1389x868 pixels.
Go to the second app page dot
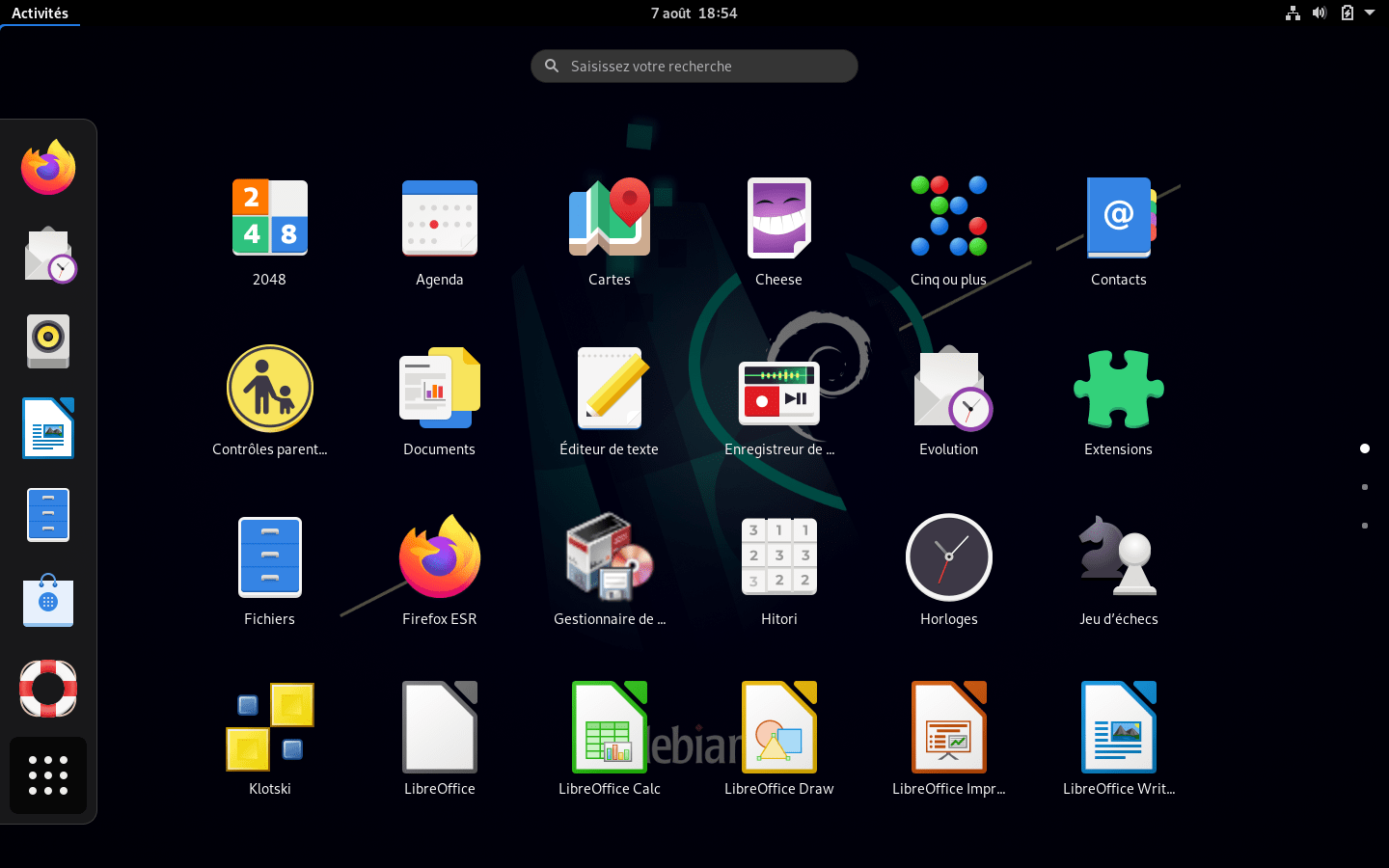pos(1365,487)
